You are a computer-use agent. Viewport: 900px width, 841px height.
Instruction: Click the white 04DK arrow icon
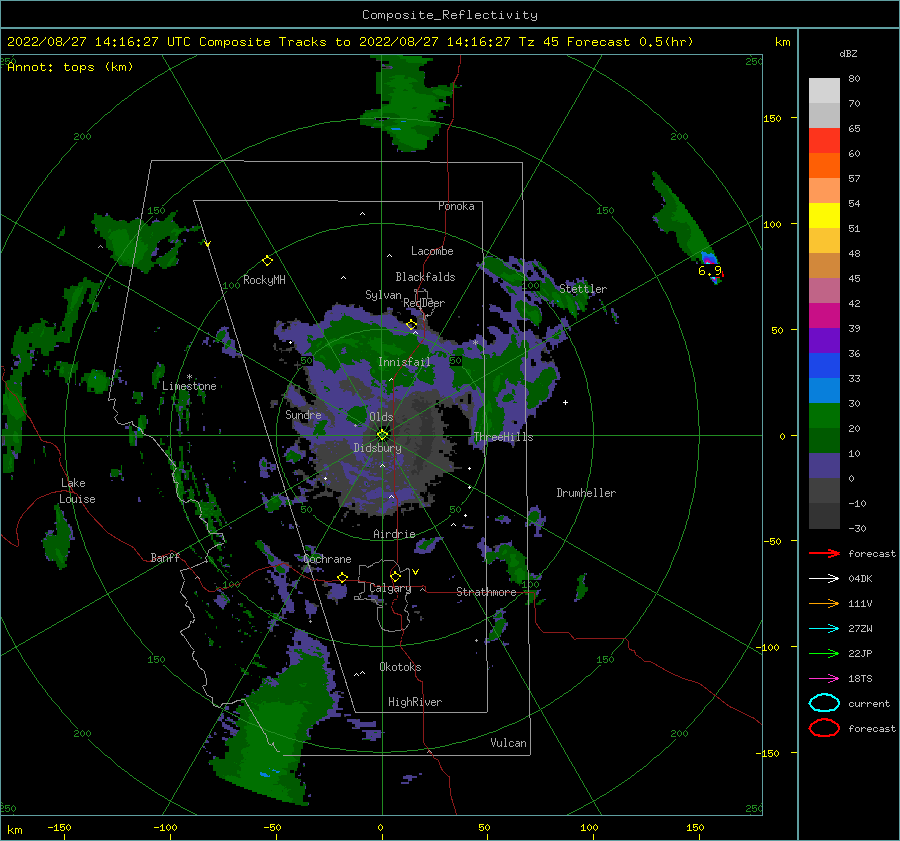[824, 579]
